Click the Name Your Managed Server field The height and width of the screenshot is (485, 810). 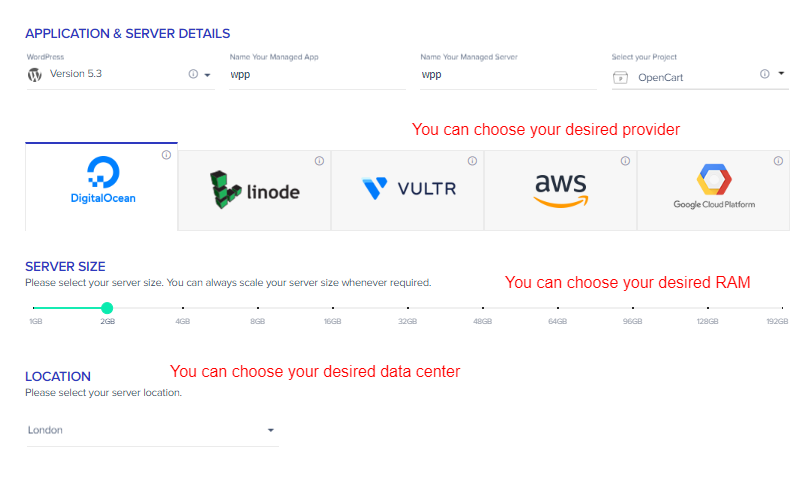click(x=508, y=75)
